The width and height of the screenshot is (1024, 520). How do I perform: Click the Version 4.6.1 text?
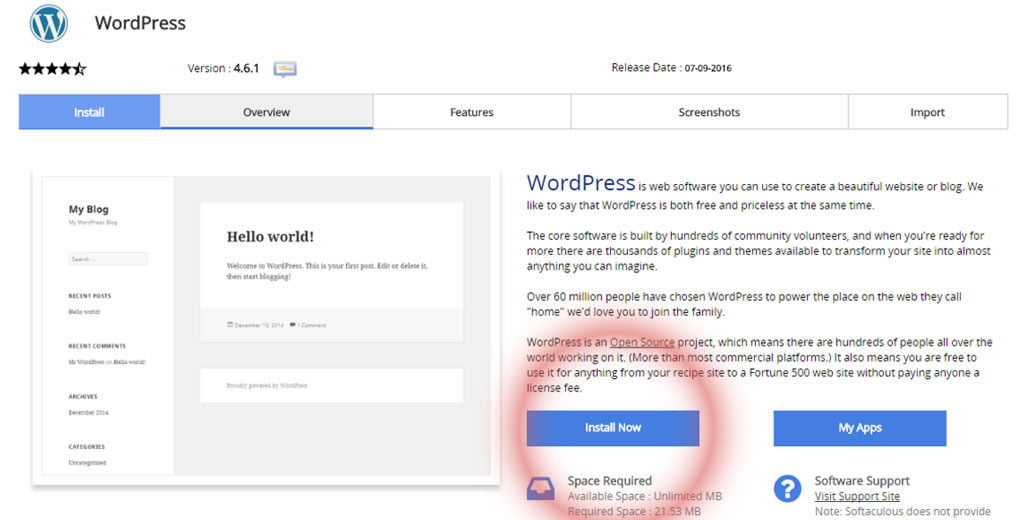point(223,68)
